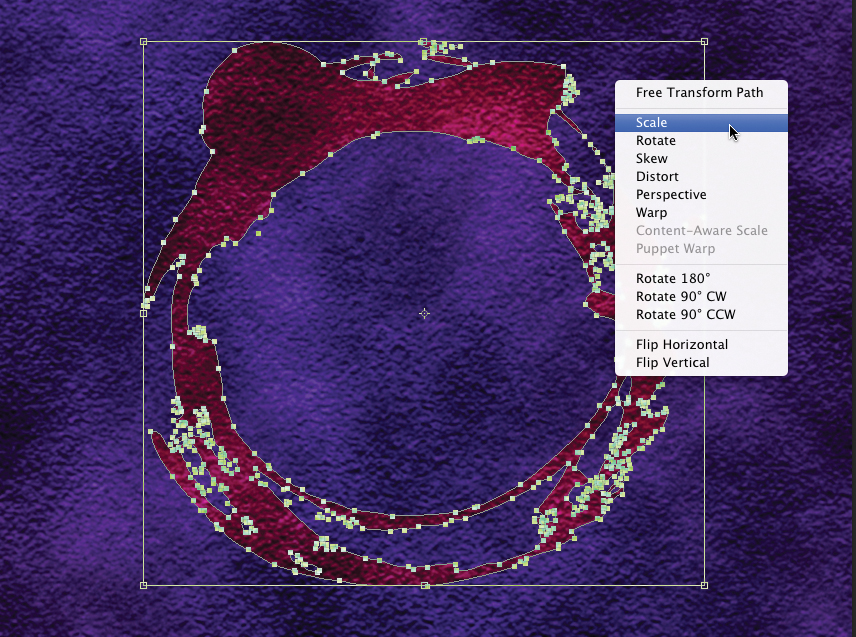Screen dimensions: 856x637
Task: Click the transform center reference point crosshair
Action: (424, 313)
